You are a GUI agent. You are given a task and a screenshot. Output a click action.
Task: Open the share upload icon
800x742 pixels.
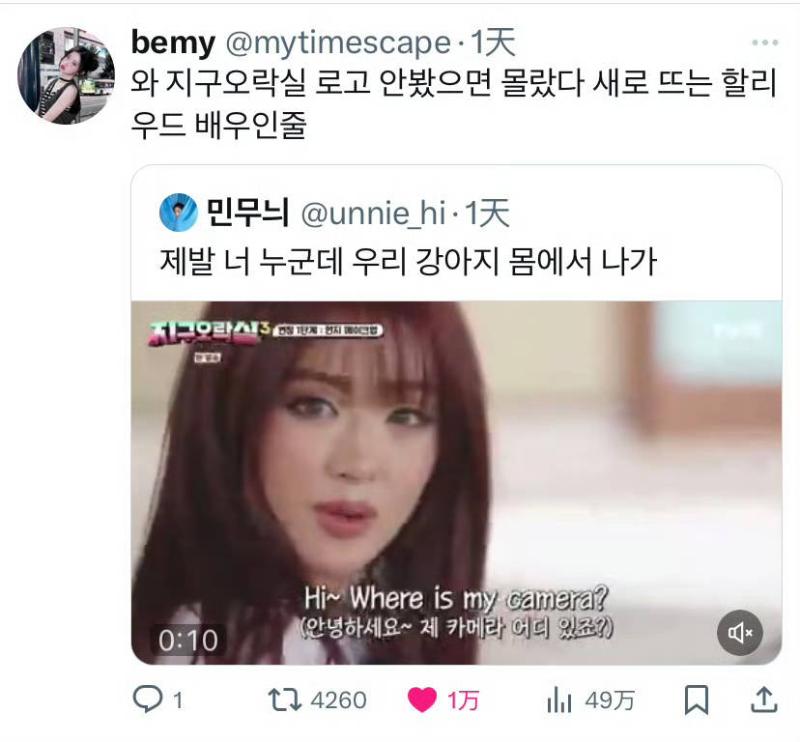pyautogui.click(x=764, y=700)
